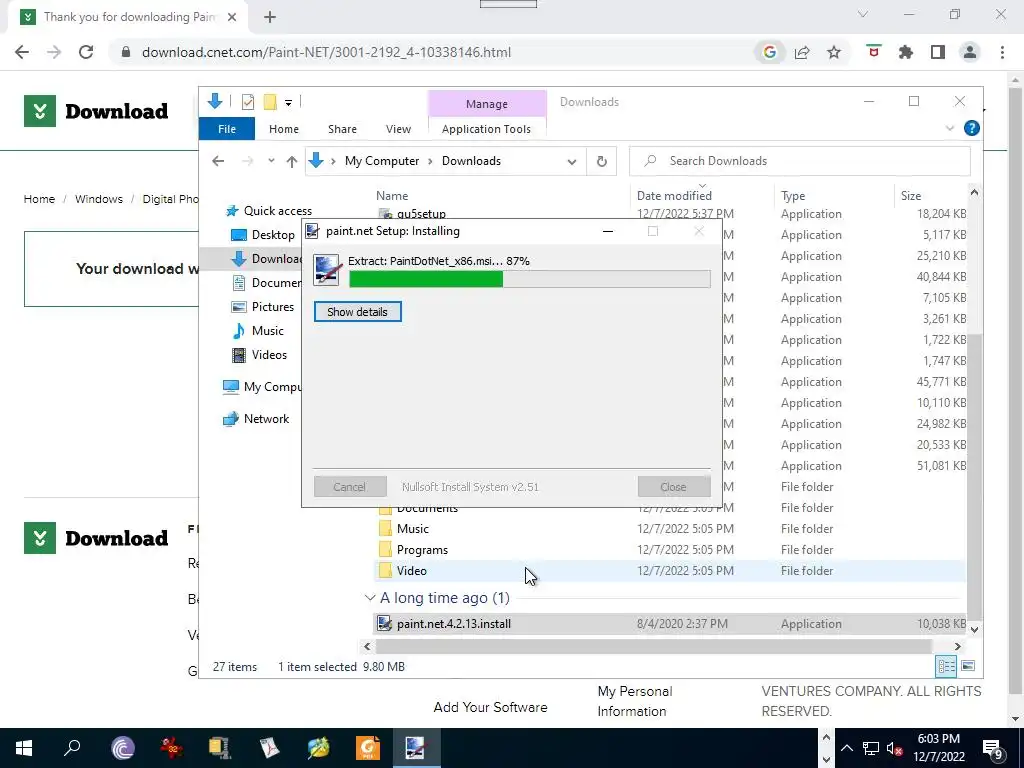
Task: Select Videos in the navigation pane
Action: click(x=260, y=355)
